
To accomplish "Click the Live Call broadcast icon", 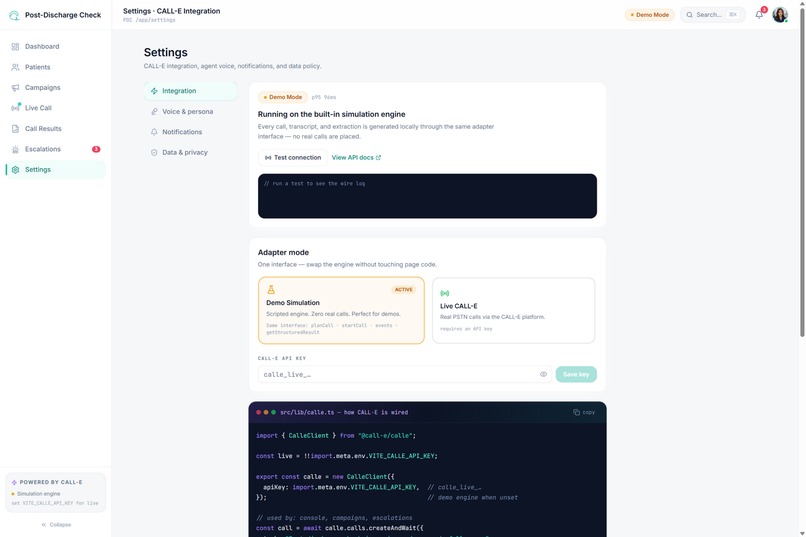I will tap(15, 108).
